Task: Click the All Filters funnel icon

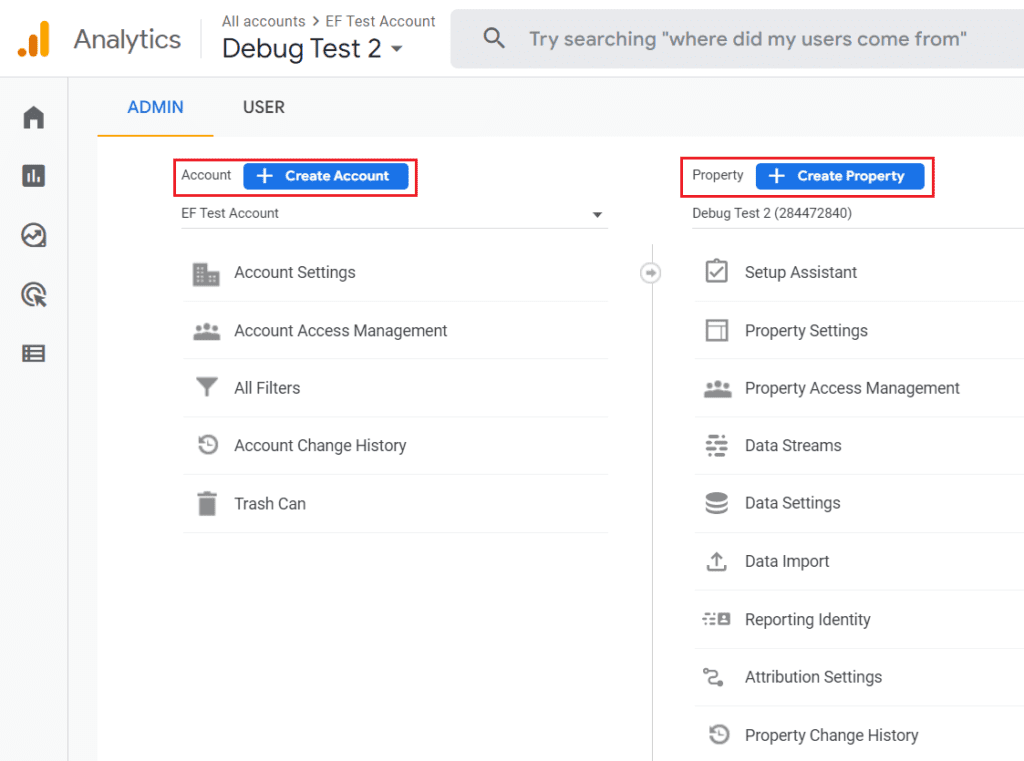Action: [x=206, y=387]
